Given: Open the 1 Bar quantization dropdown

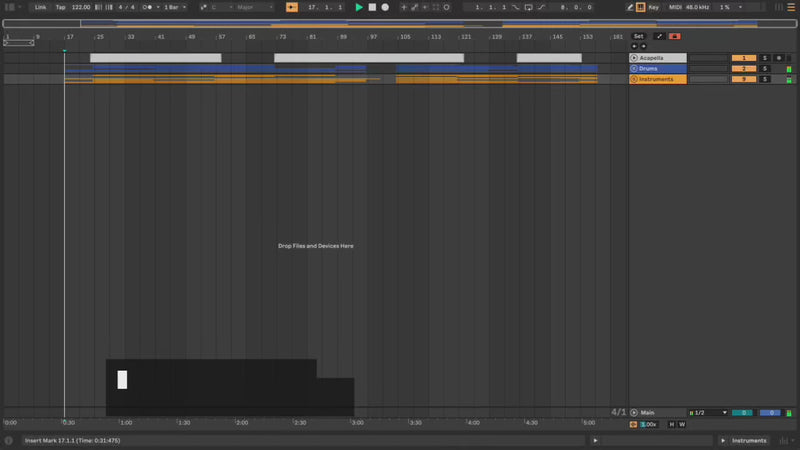Looking at the screenshot, I should click(x=174, y=7).
